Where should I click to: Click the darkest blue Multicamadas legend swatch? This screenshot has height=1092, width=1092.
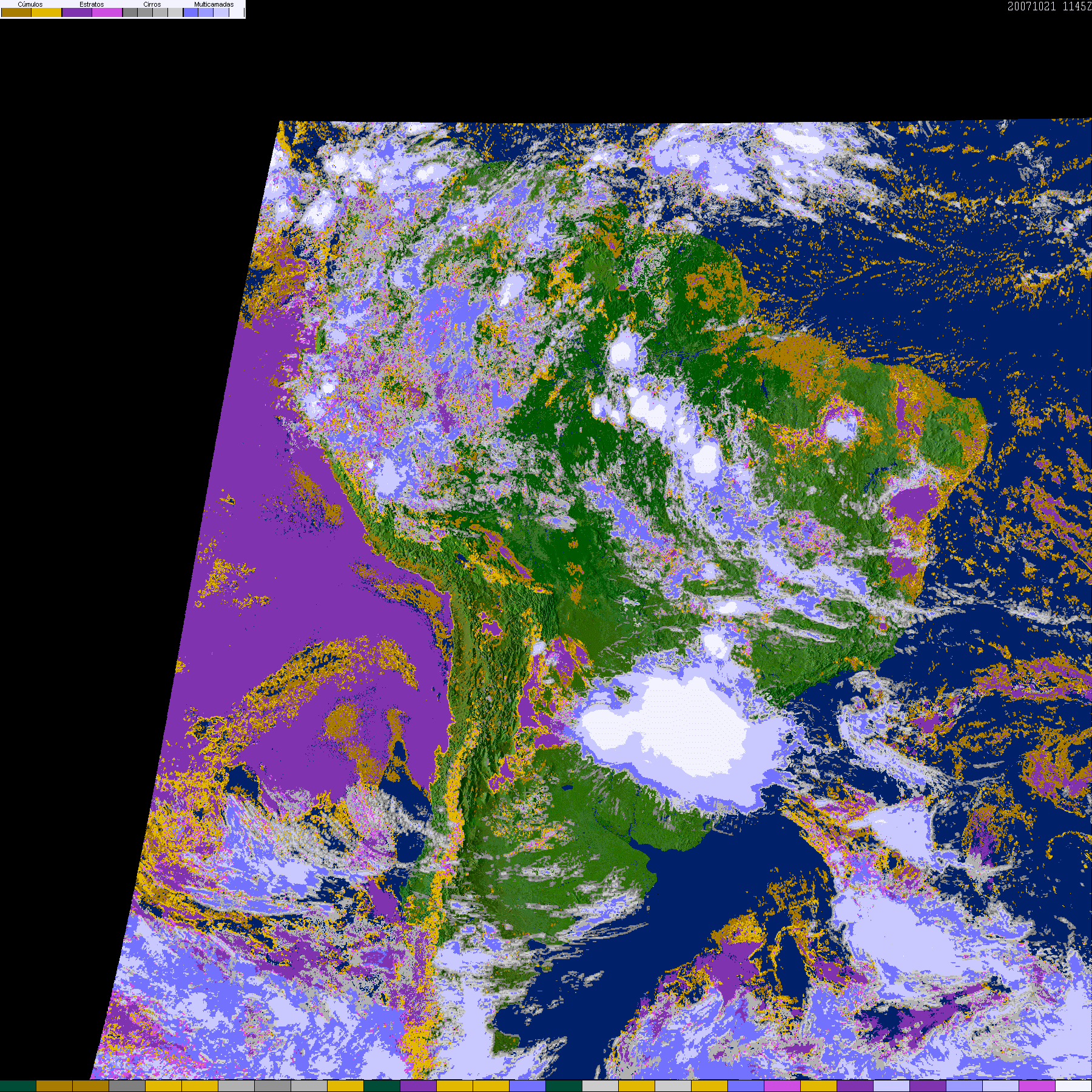click(190, 13)
